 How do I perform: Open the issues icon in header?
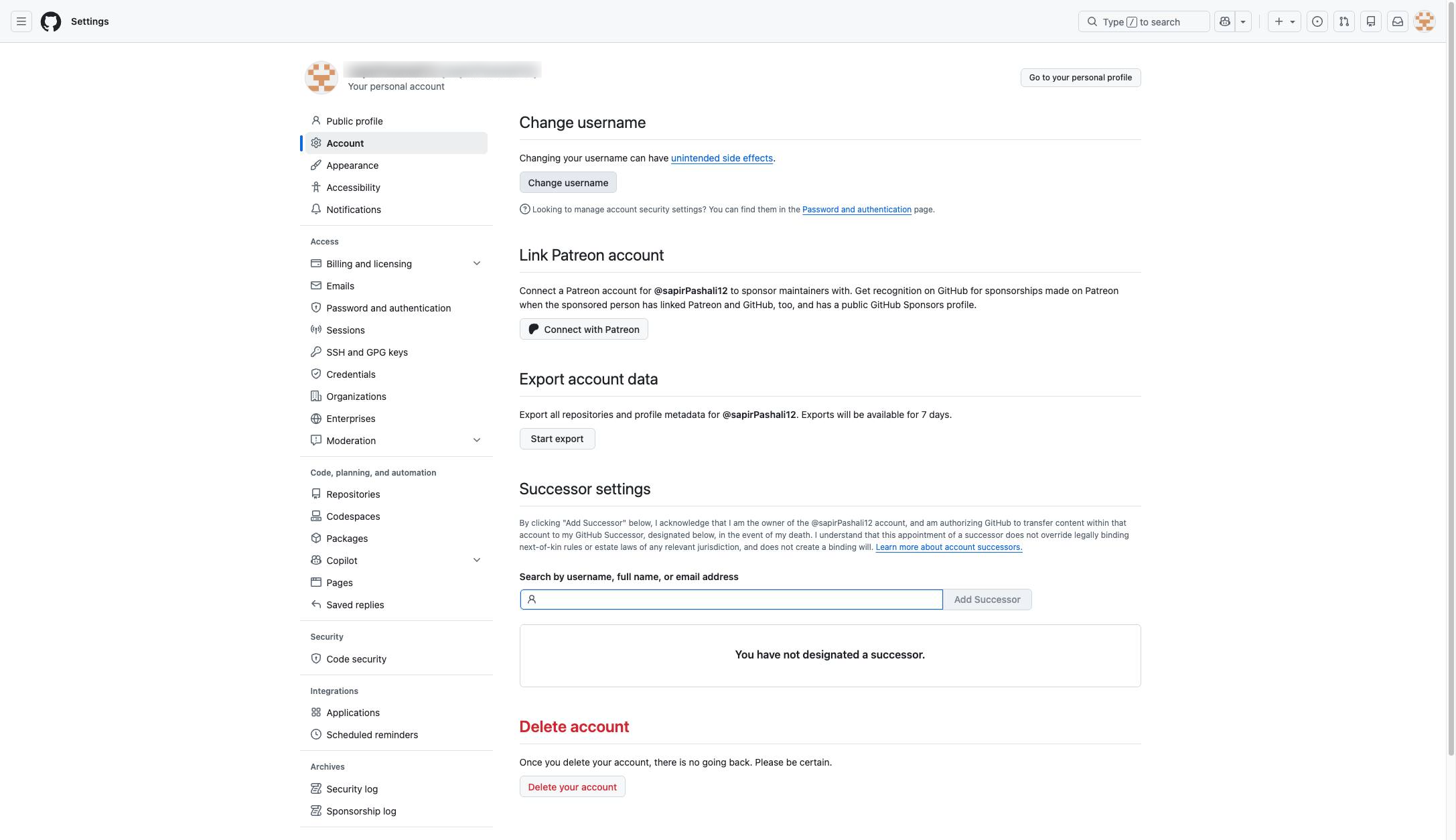1317,21
